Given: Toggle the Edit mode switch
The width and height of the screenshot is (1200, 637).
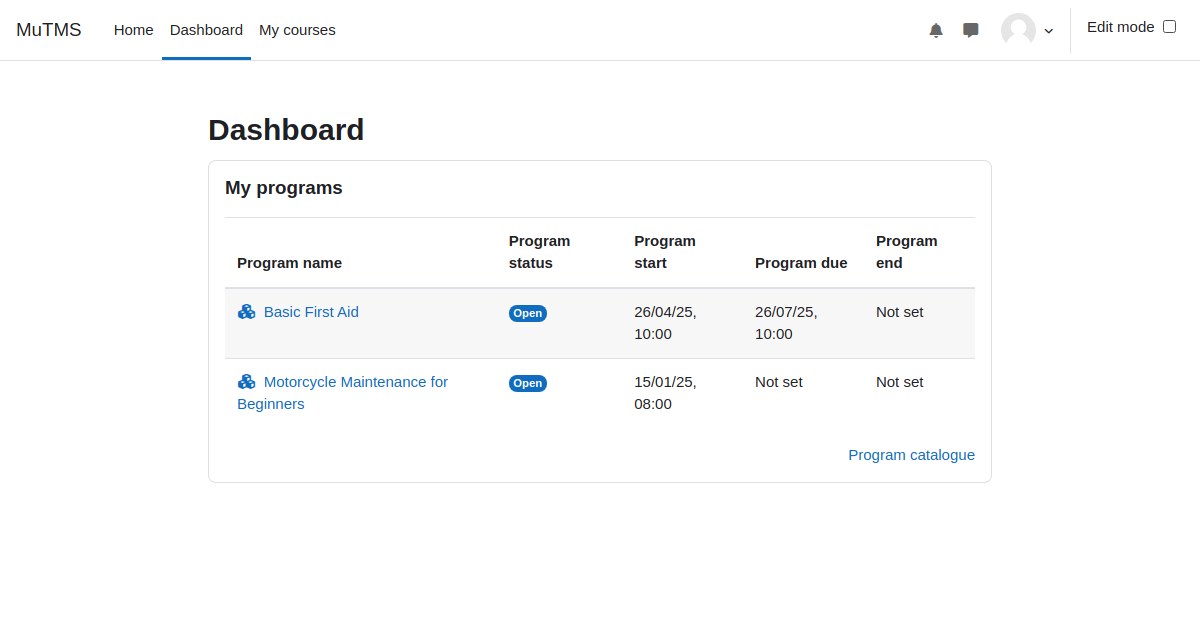Looking at the screenshot, I should point(1169,27).
